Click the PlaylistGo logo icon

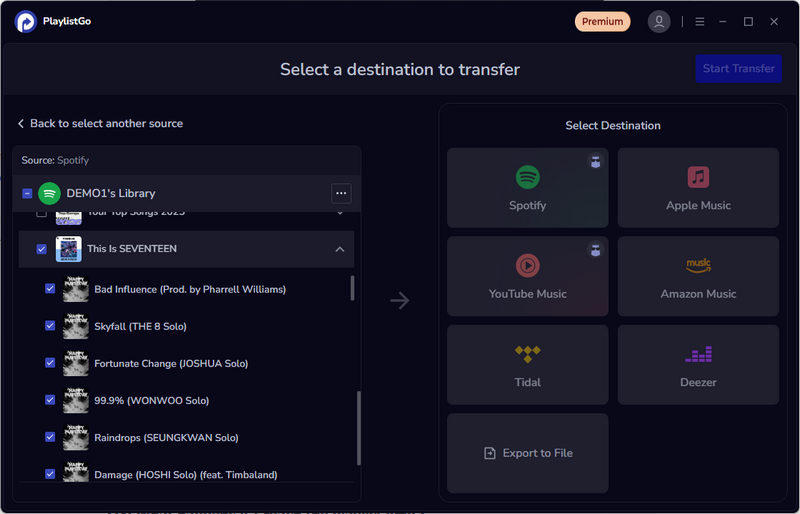pyautogui.click(x=26, y=21)
